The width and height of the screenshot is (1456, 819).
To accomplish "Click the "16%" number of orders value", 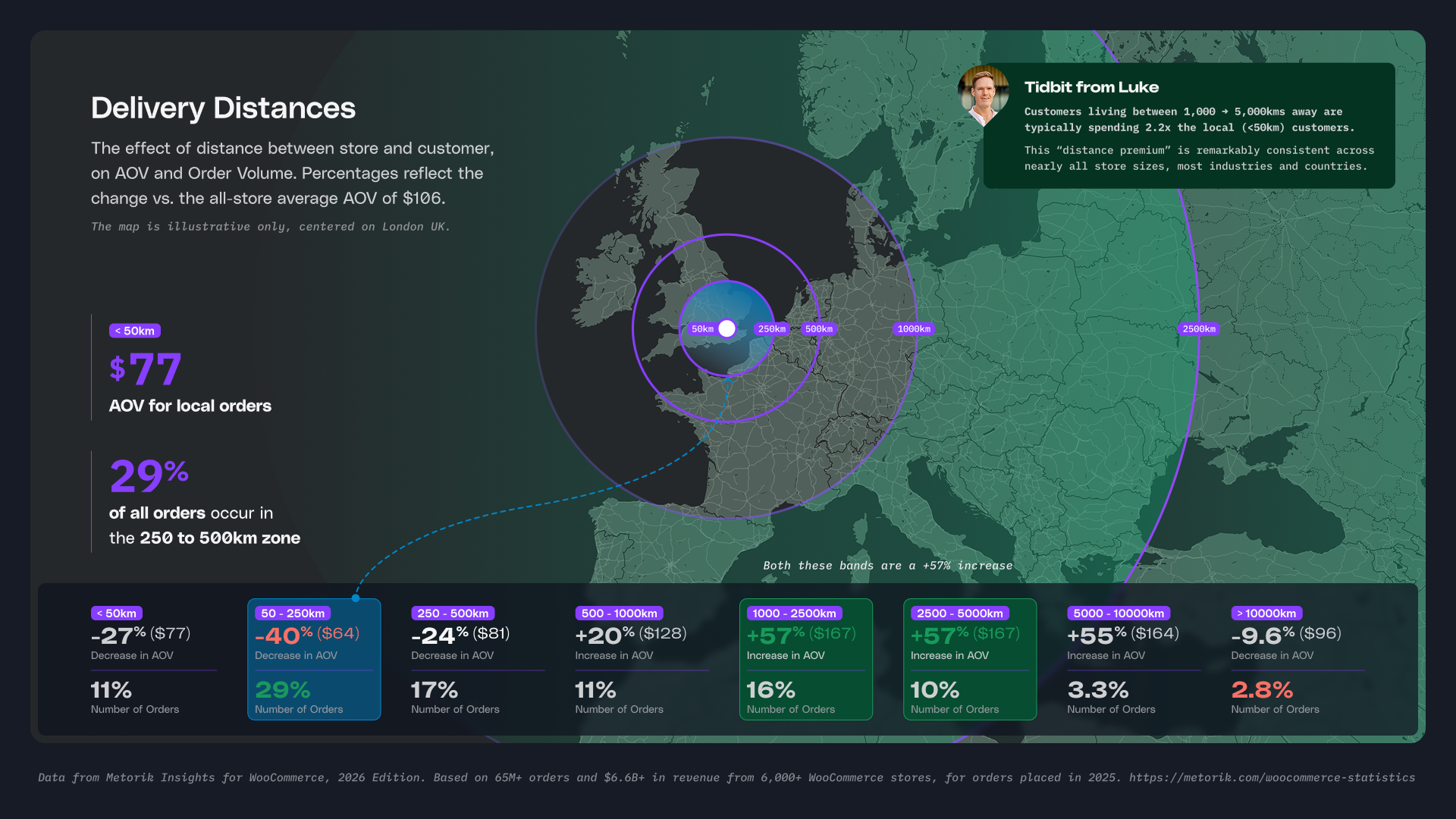I will click(x=770, y=690).
